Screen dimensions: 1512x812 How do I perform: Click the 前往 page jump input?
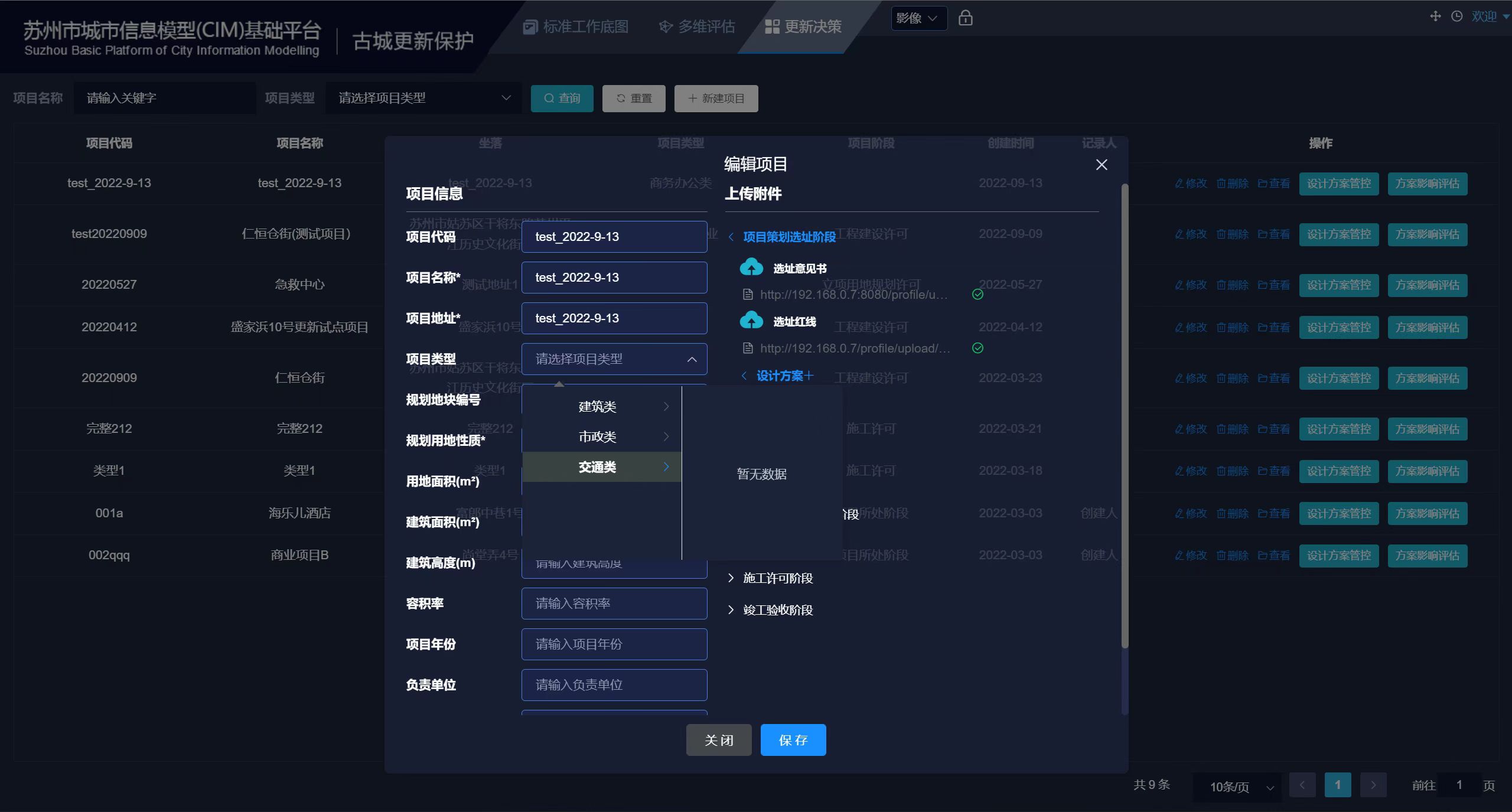[x=1459, y=785]
